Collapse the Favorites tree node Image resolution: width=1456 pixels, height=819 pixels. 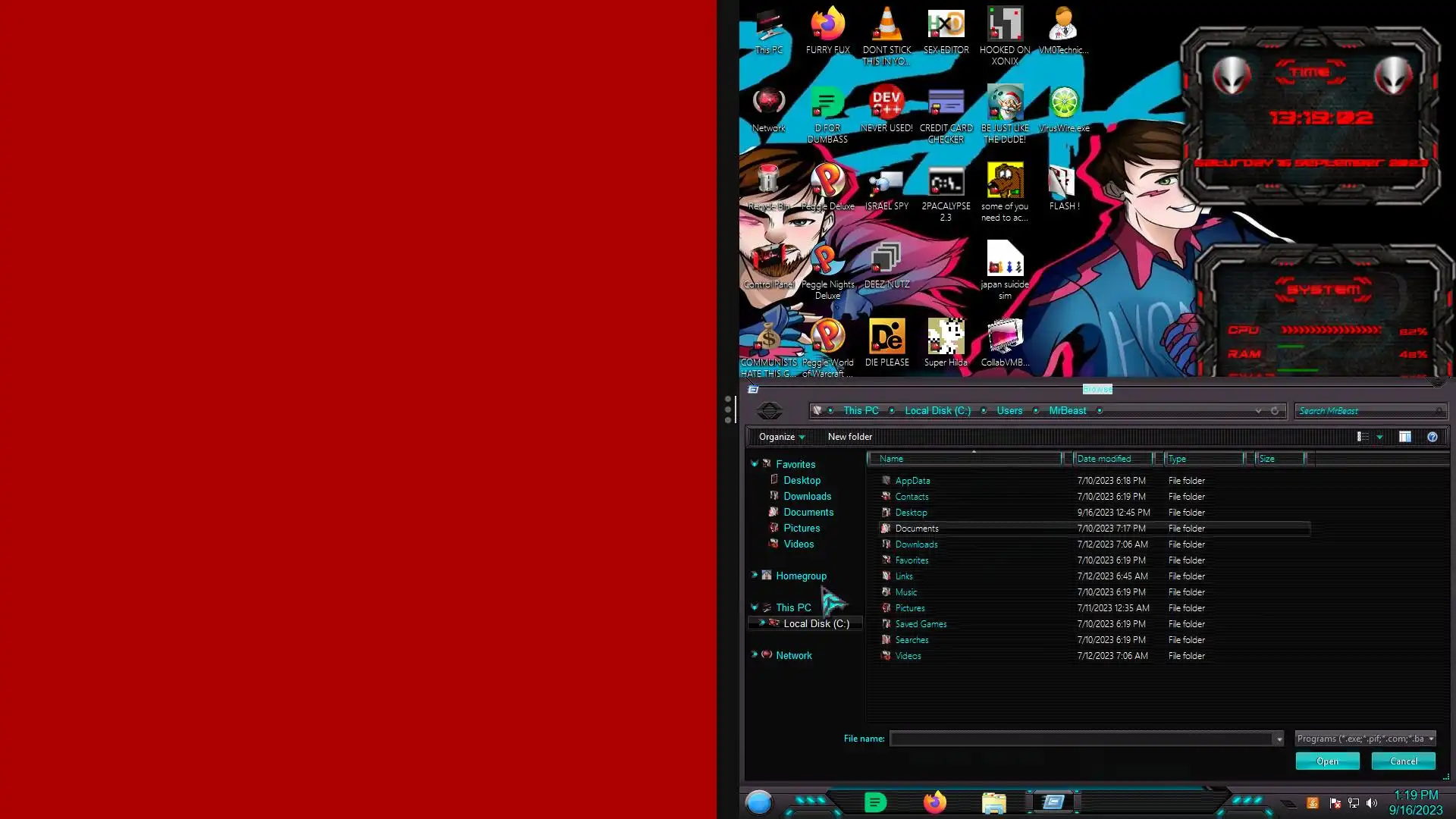coord(755,463)
